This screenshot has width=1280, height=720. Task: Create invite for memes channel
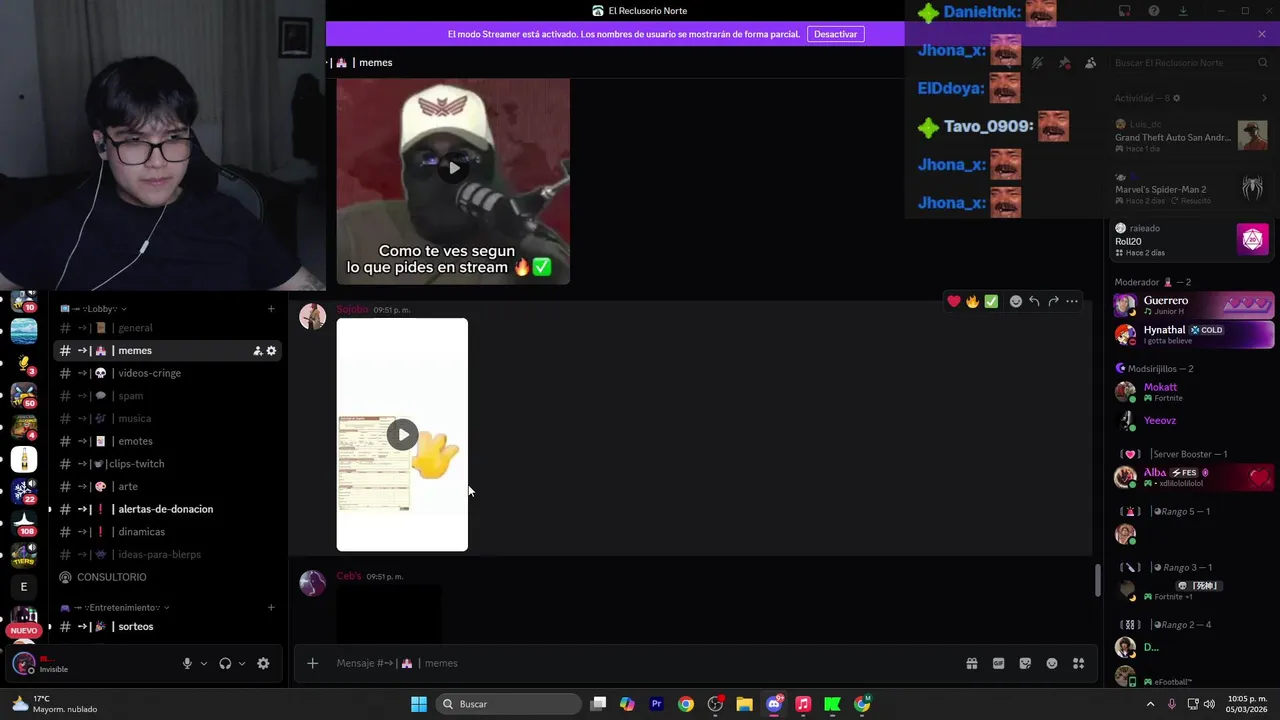pos(257,351)
